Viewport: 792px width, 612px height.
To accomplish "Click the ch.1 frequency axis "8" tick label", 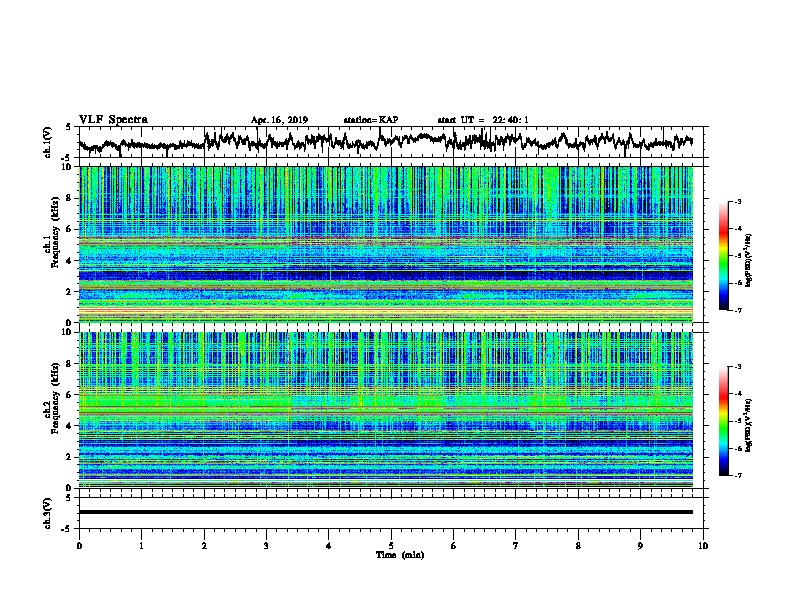I will tap(70, 198).
